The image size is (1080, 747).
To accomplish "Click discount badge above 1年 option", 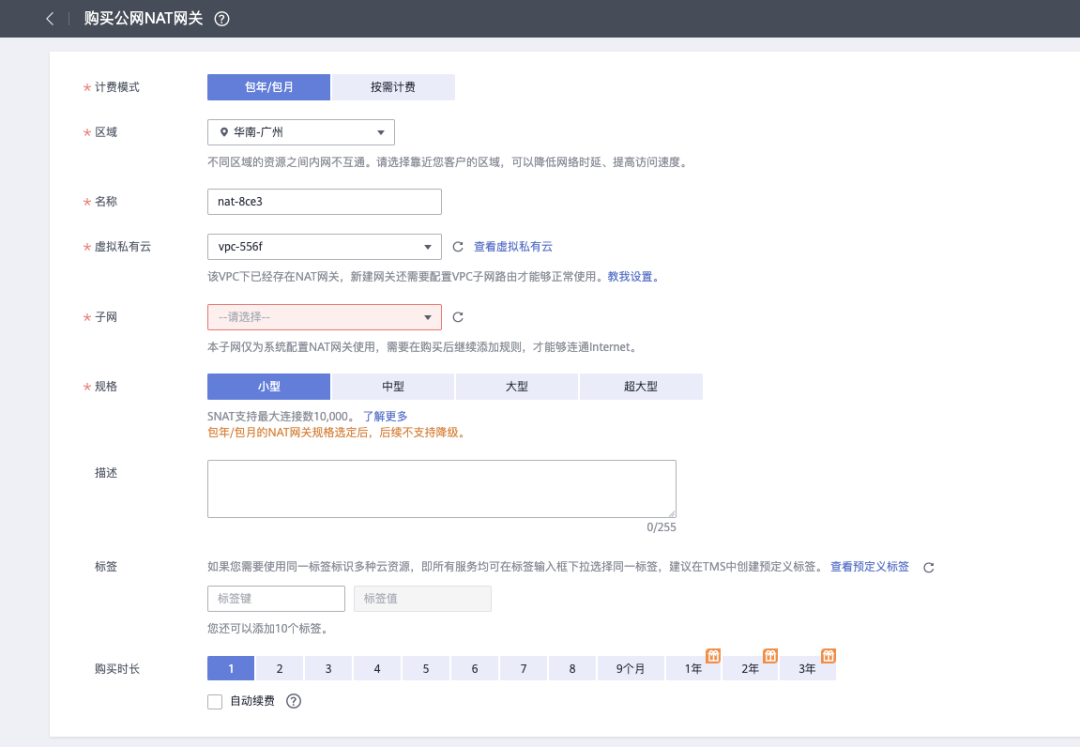I will point(713,656).
